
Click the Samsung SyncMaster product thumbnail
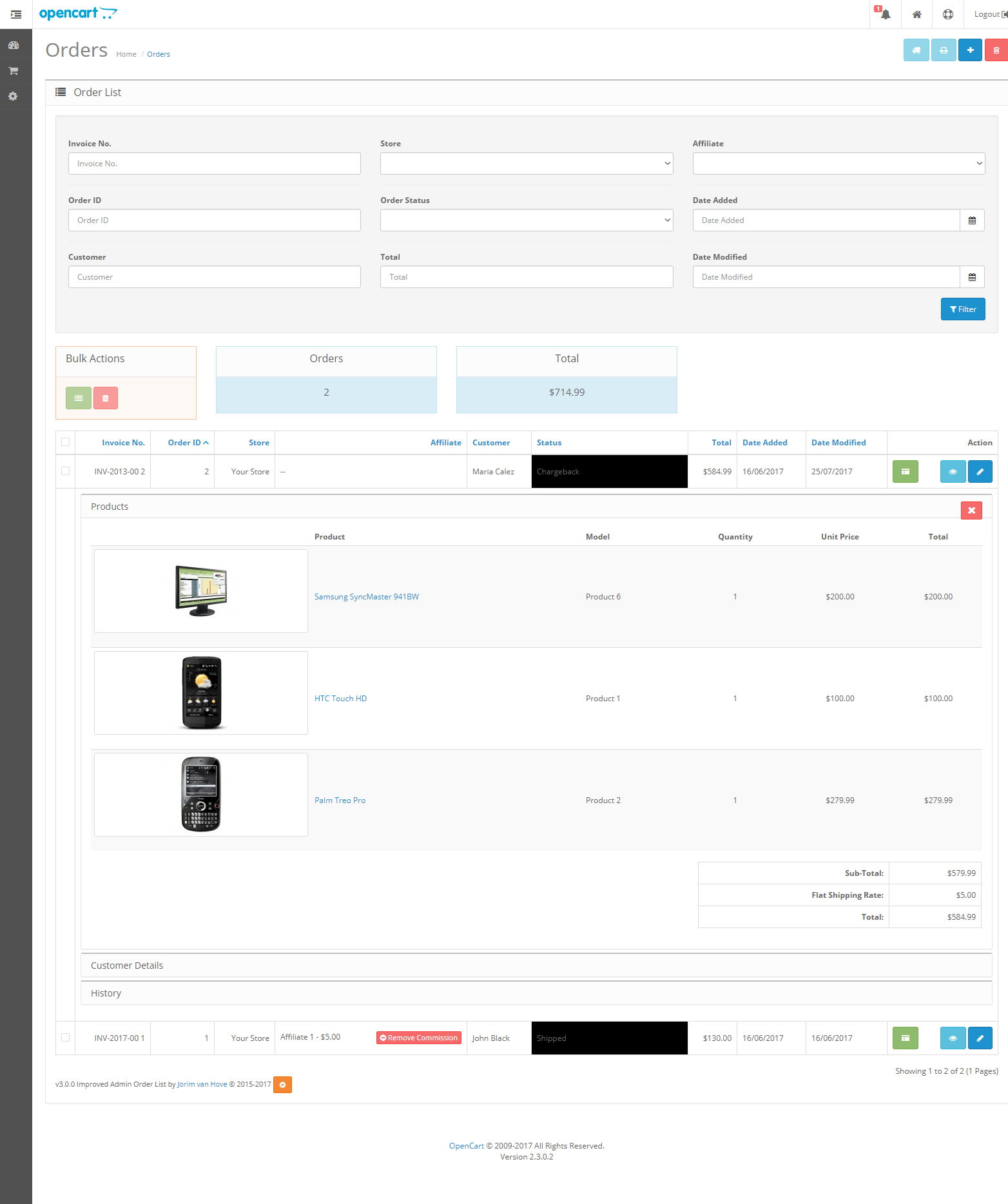click(201, 591)
